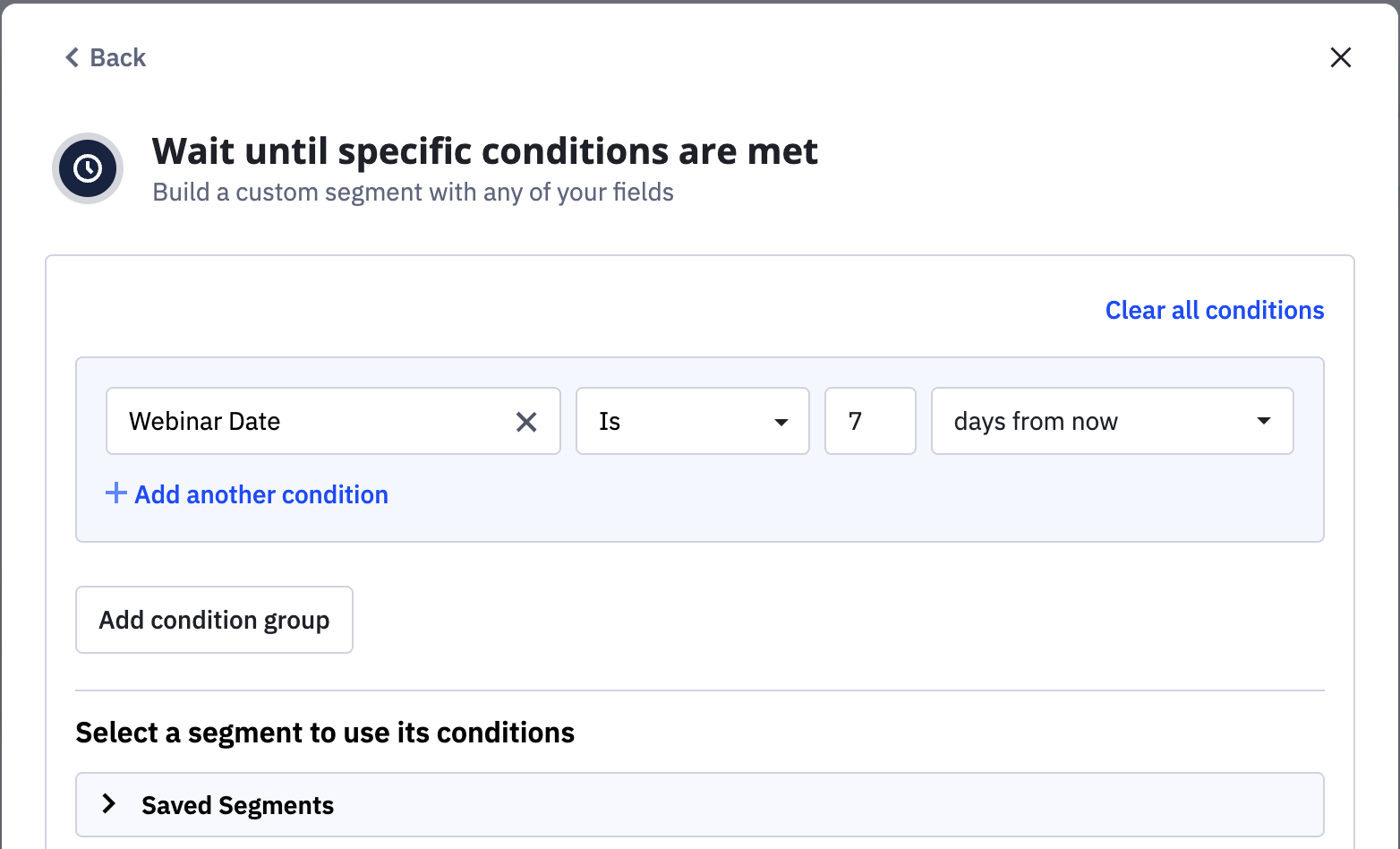Click the number of days input field
This screenshot has width=1400, height=849.
coord(869,422)
